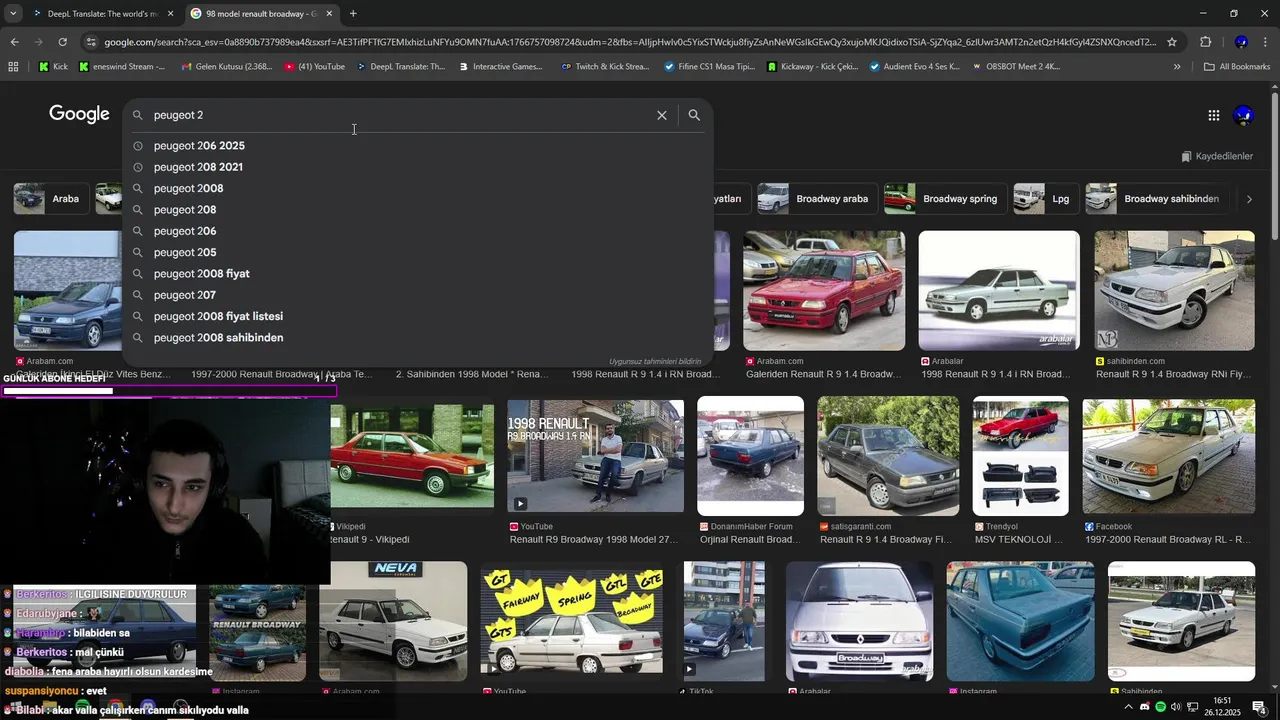Select the 98 model renault broadway tab
Image resolution: width=1280 pixels, height=720 pixels.
point(261,14)
